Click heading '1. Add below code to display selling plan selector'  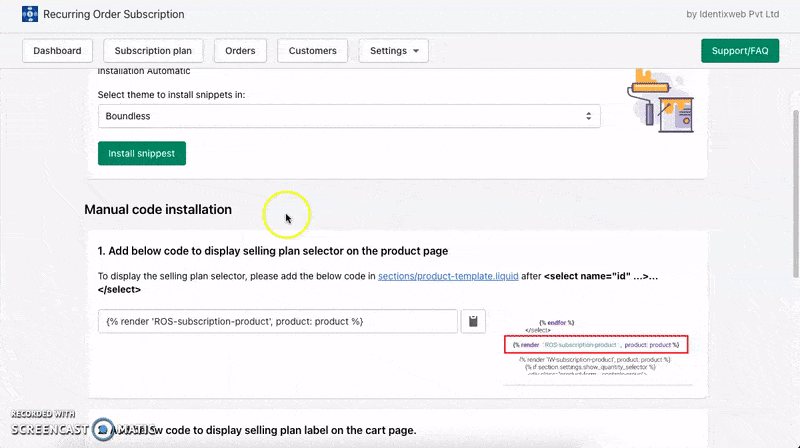tap(273, 251)
